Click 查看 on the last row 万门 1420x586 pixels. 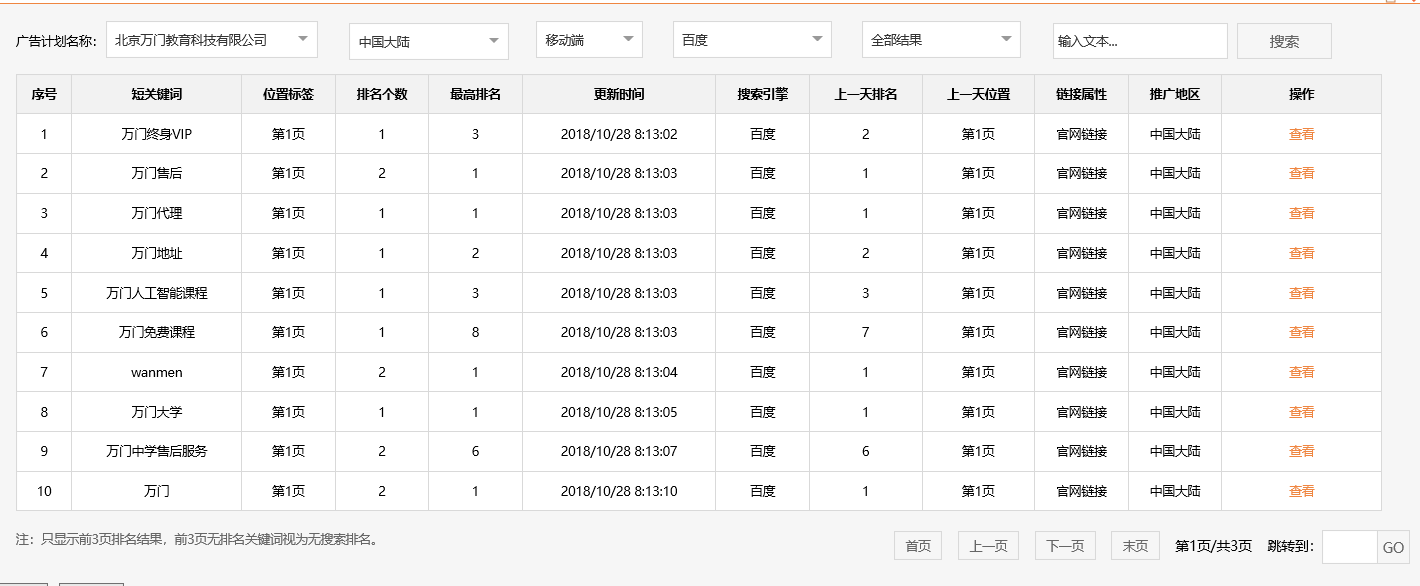tap(1302, 490)
